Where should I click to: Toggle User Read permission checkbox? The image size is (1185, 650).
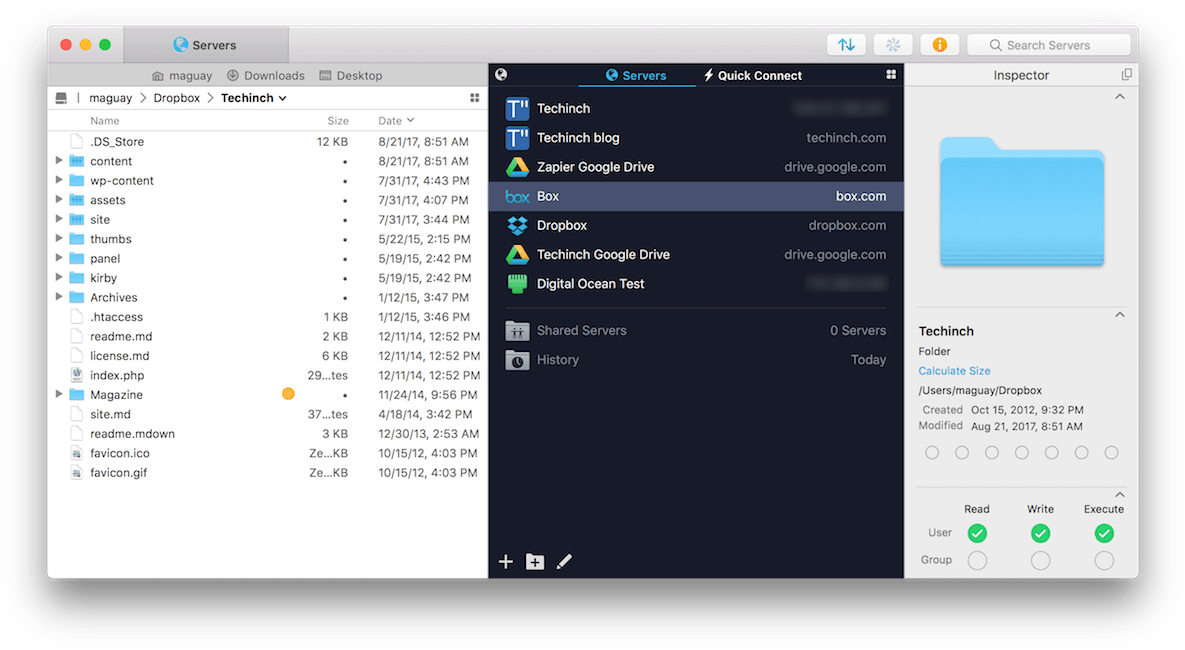pyautogui.click(x=977, y=533)
